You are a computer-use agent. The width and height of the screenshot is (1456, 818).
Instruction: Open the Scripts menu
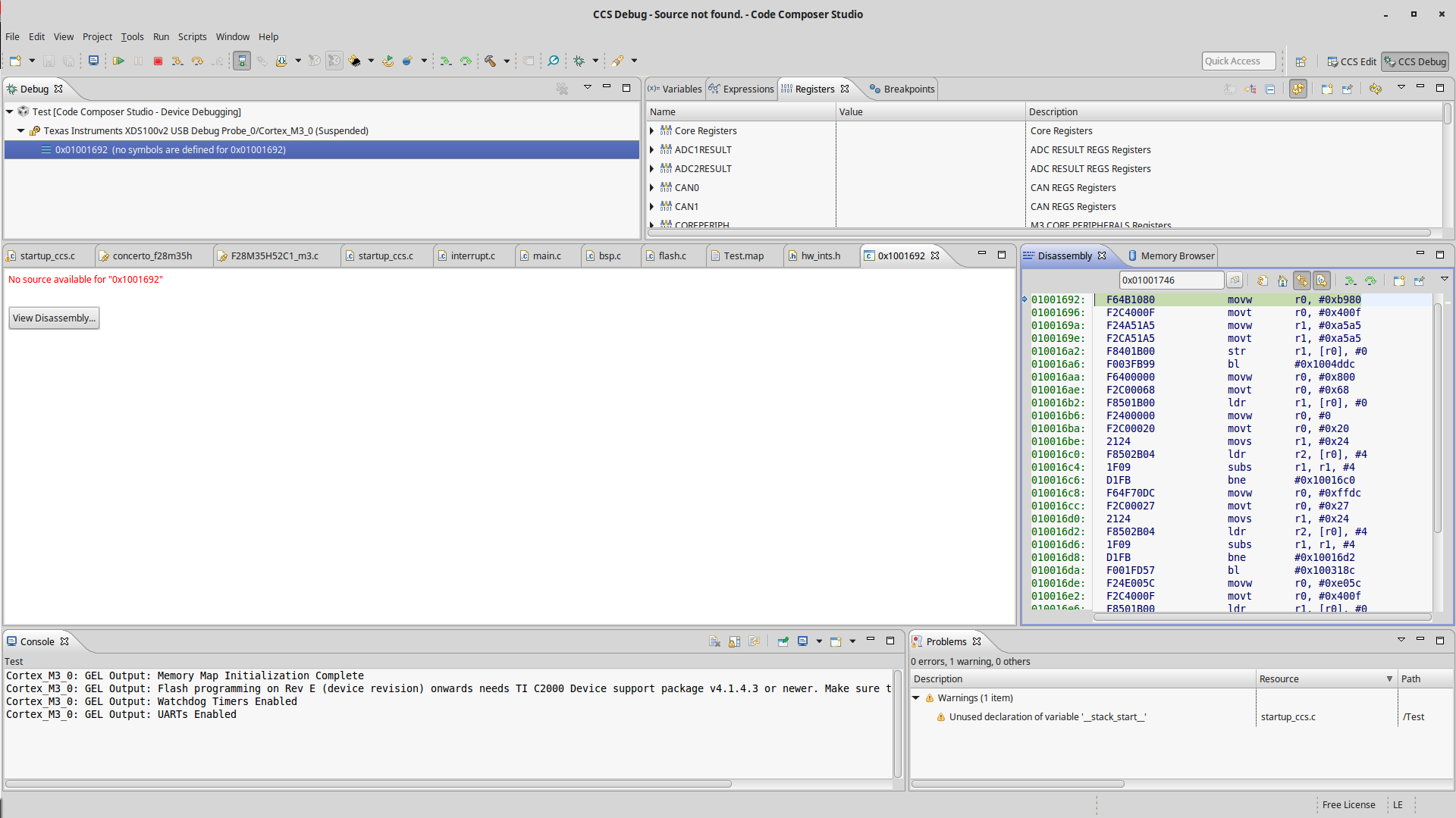192,36
